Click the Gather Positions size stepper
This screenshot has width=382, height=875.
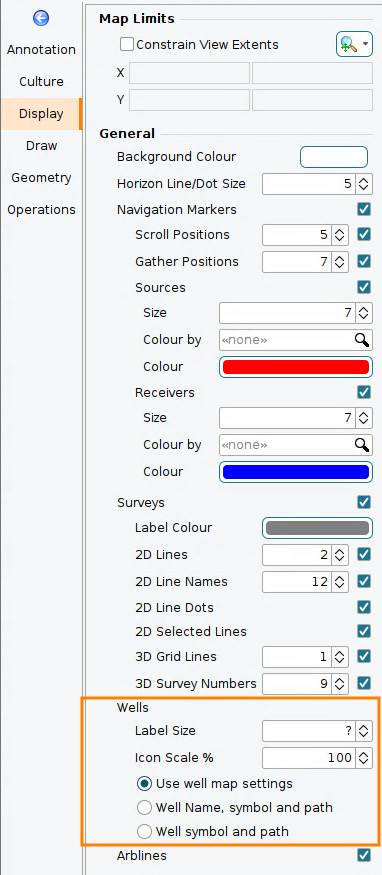pos(339,262)
